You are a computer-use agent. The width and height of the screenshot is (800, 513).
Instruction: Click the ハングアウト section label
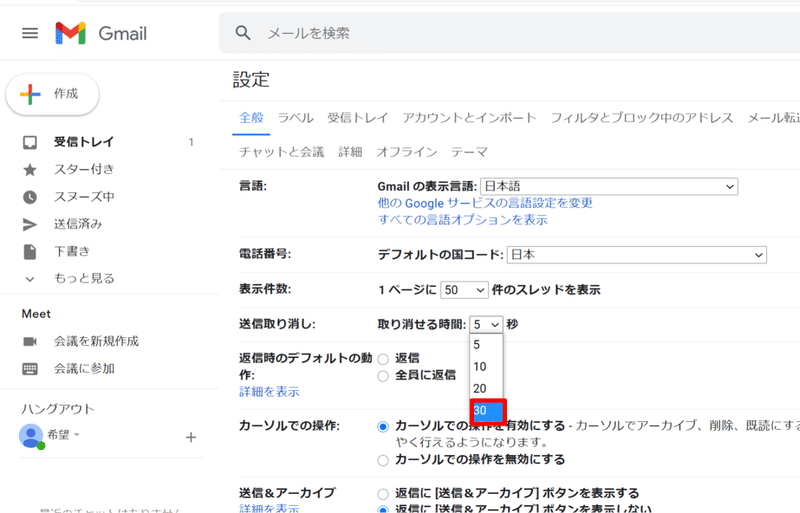[58, 409]
